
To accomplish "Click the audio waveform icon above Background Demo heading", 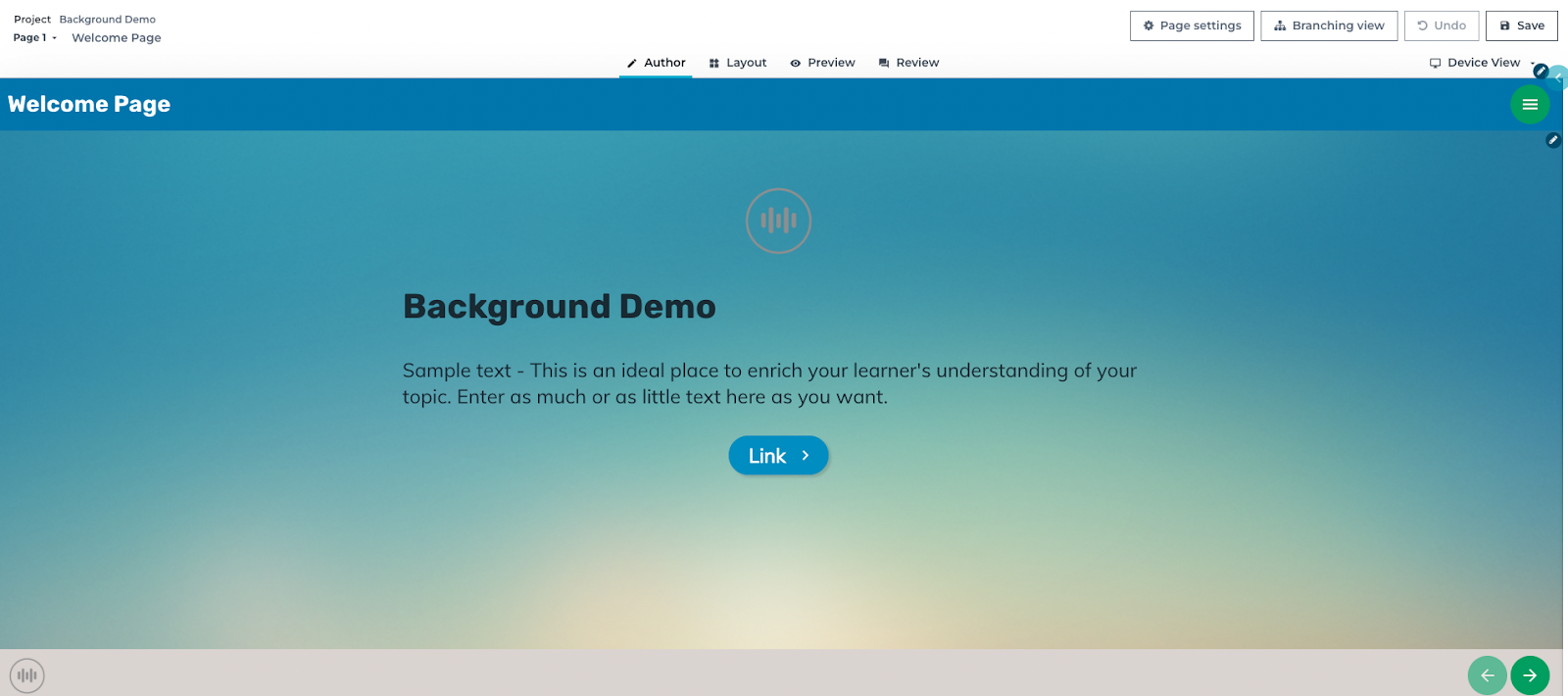I will click(x=778, y=221).
